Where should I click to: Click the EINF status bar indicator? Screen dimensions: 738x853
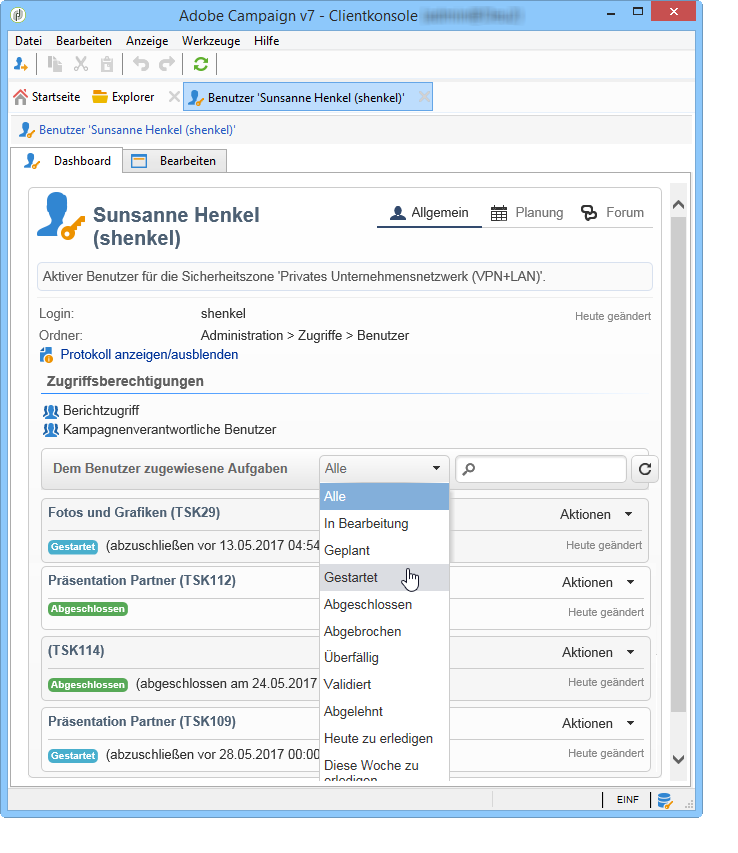pyautogui.click(x=628, y=800)
